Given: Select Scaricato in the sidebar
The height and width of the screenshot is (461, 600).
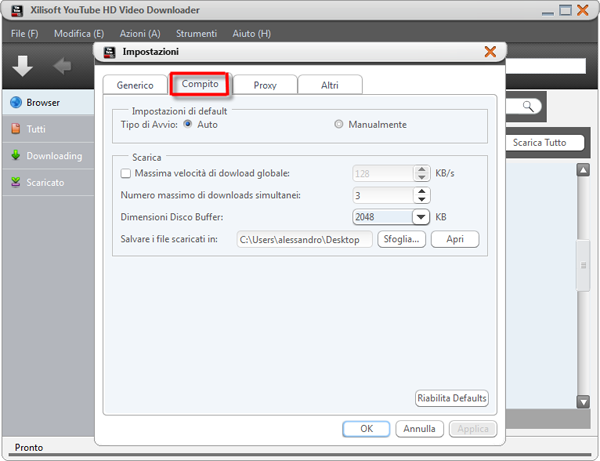Looking at the screenshot, I should [48, 182].
